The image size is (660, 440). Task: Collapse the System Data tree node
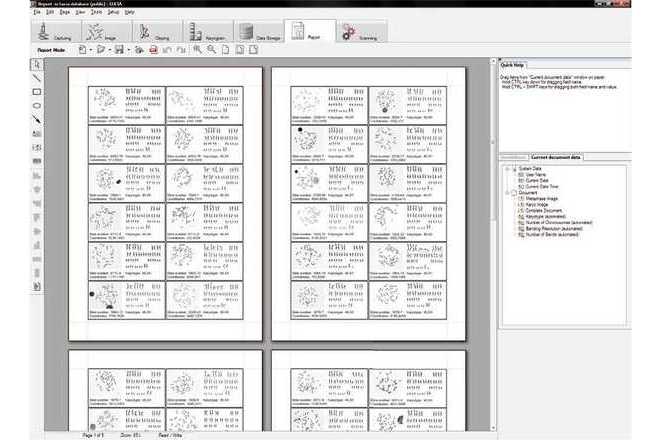click(x=508, y=168)
